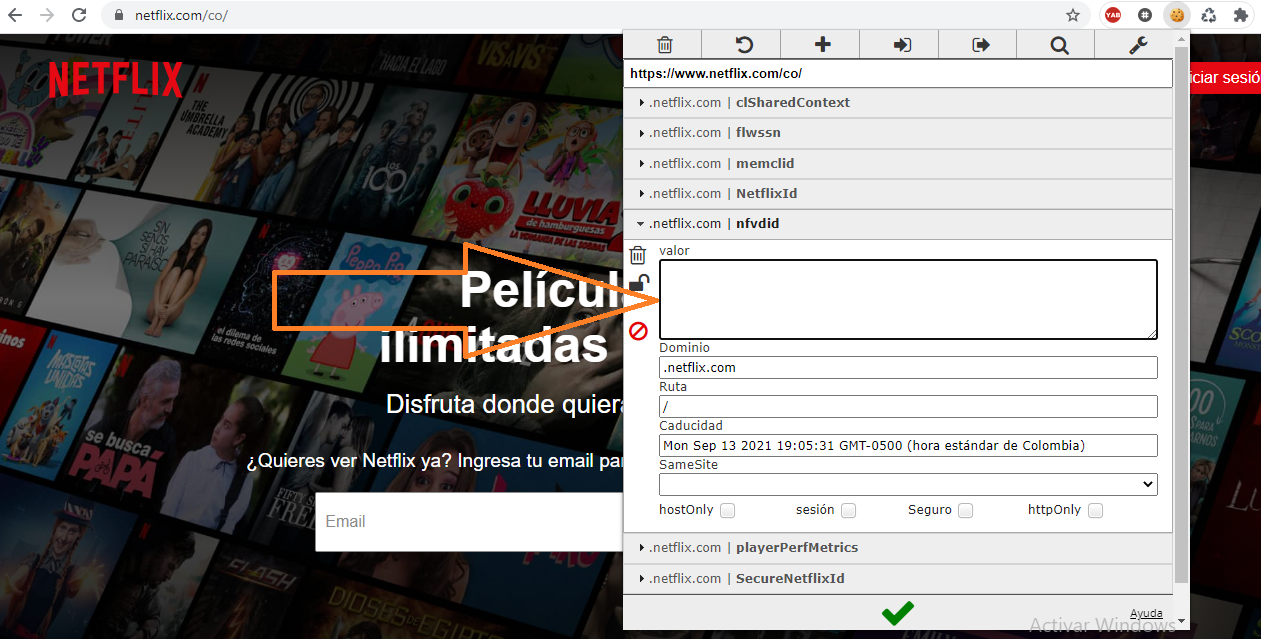
Task: Go back in browser
Action: tap(16, 15)
